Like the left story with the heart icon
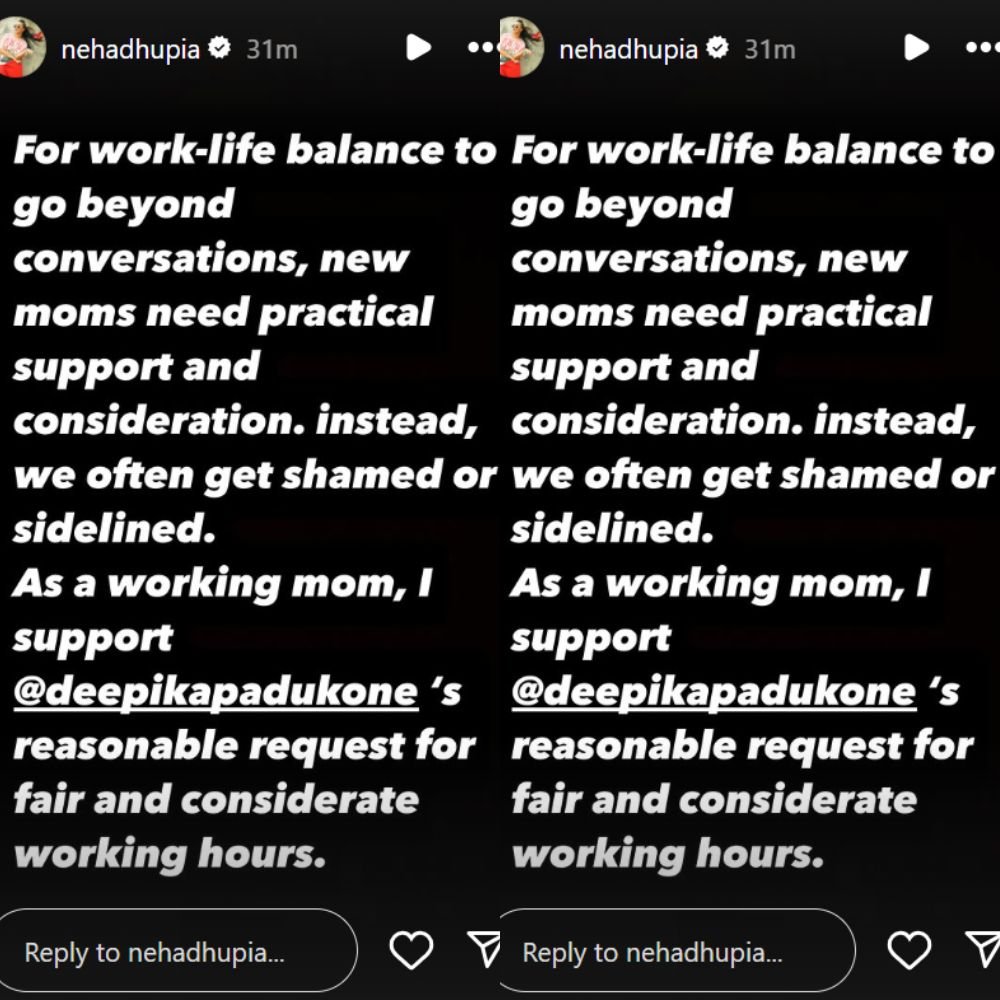Screen dimensions: 1000x1000 [x=411, y=950]
